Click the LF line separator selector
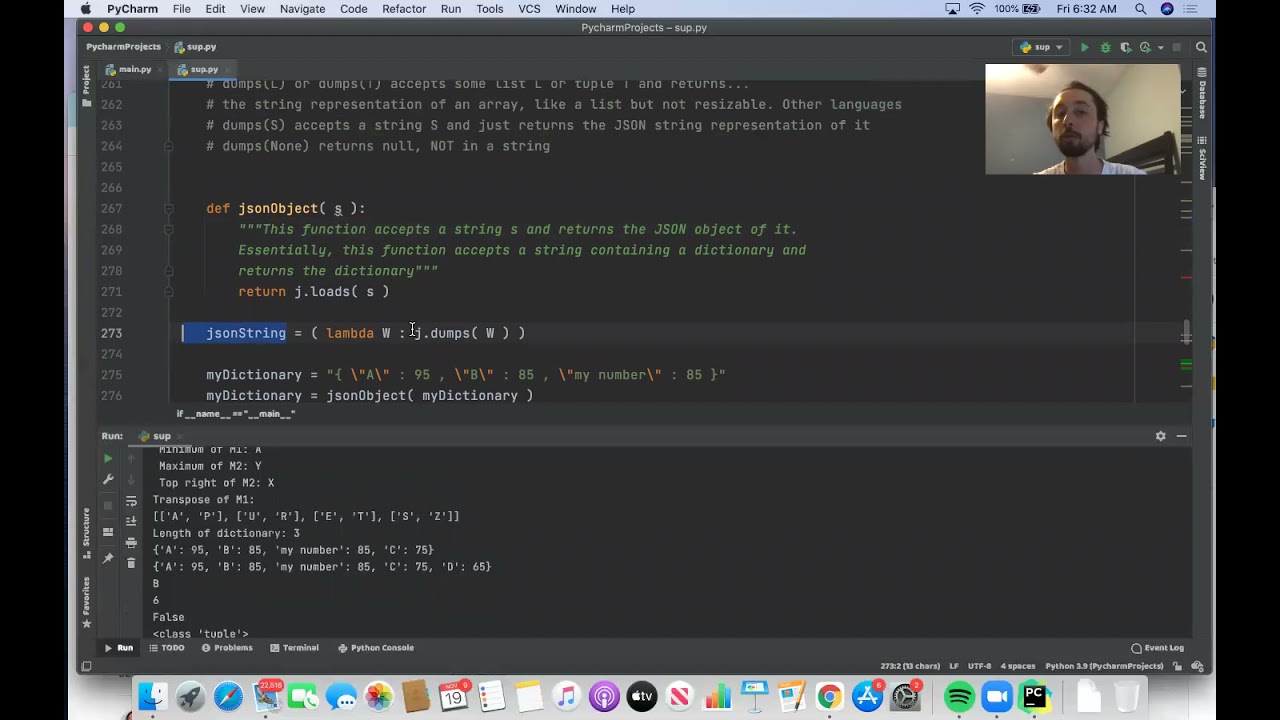Viewport: 1280px width, 720px height. click(953, 666)
